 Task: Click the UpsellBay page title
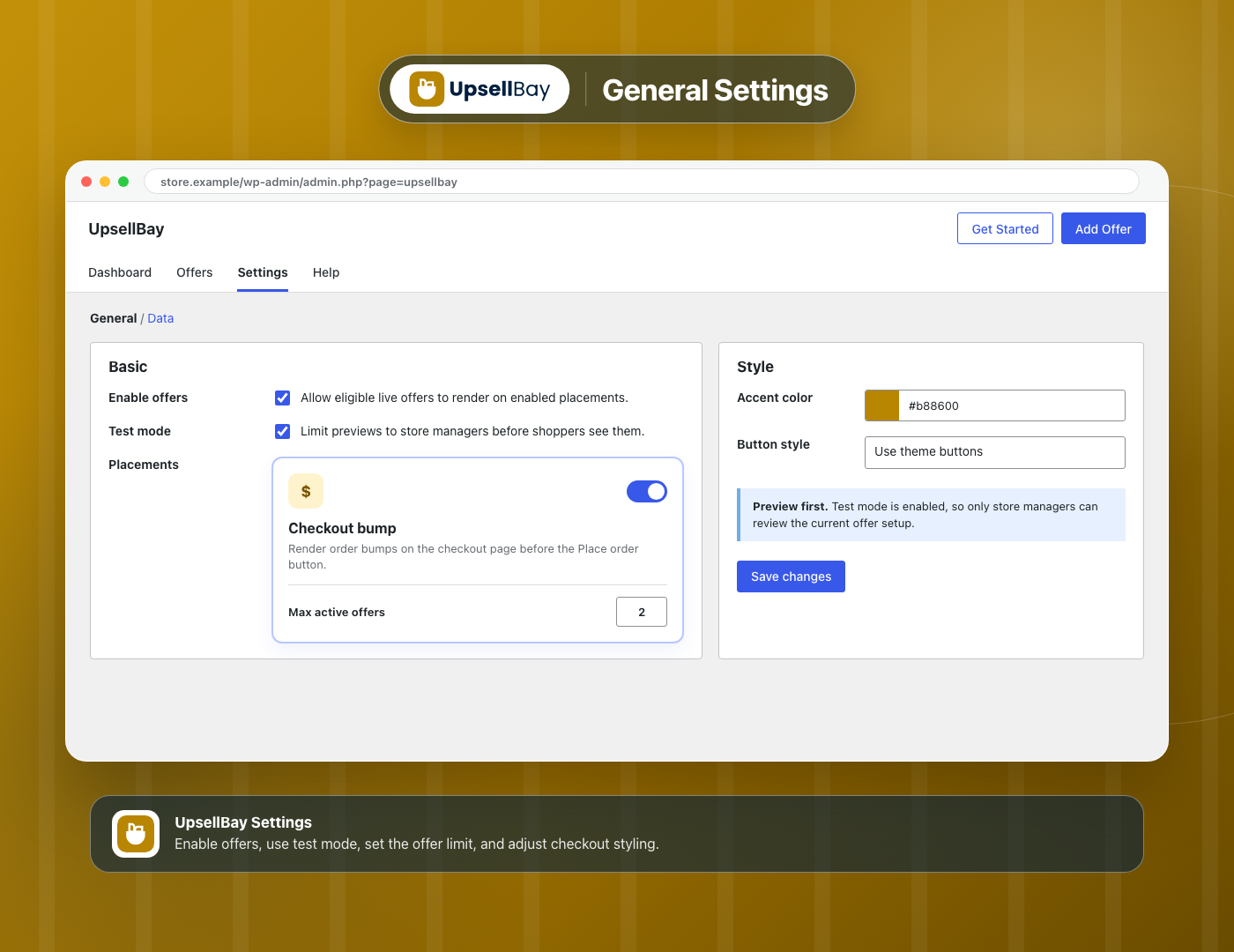(126, 229)
